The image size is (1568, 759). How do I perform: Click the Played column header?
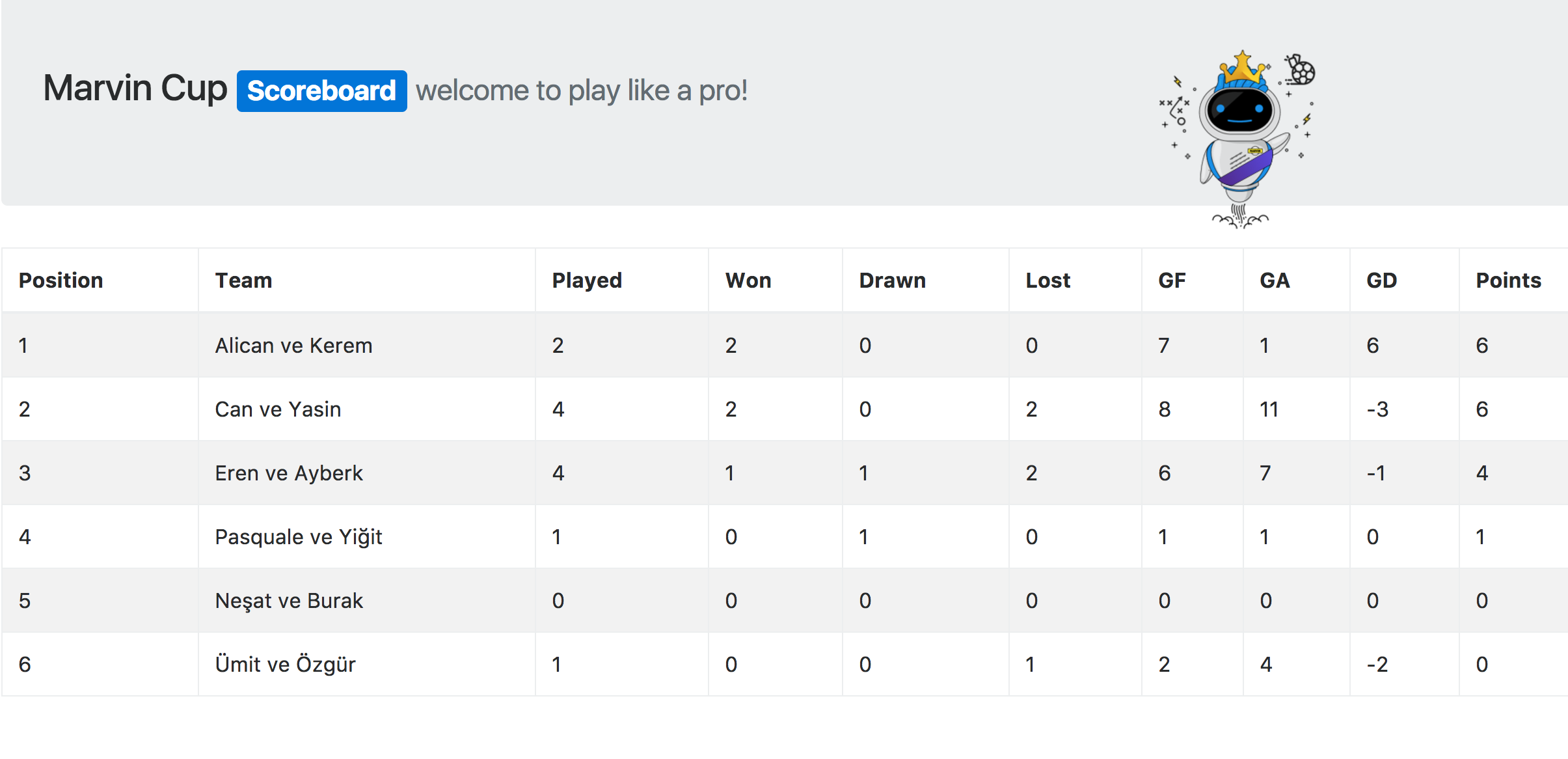[587, 281]
